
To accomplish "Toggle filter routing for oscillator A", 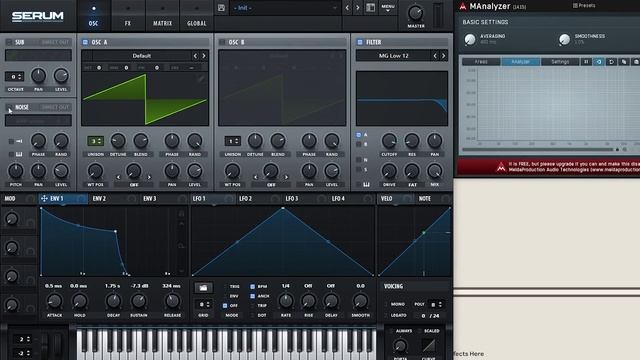I will [x=358, y=135].
